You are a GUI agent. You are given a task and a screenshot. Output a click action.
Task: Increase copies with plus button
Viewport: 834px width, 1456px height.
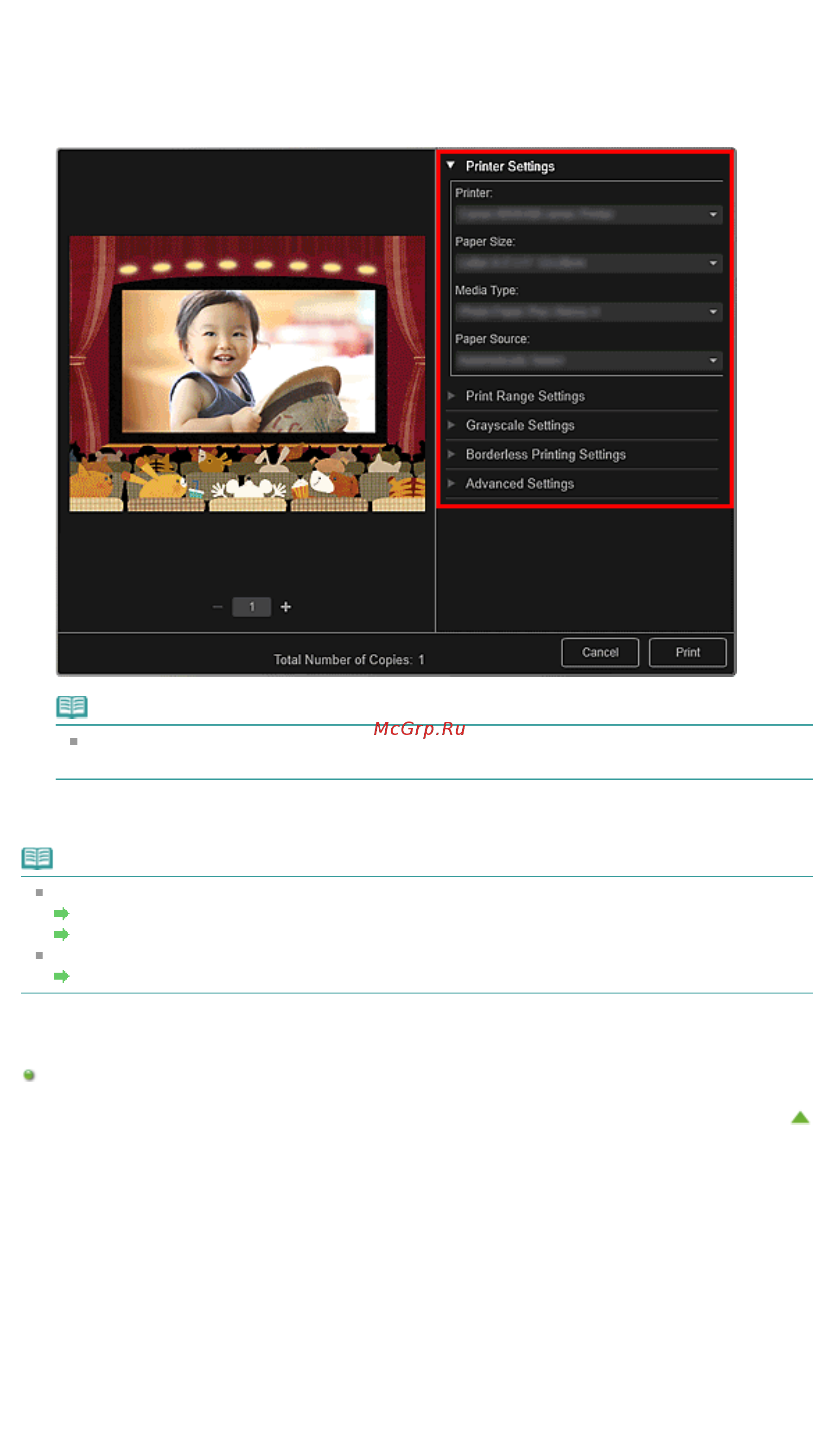coord(286,607)
